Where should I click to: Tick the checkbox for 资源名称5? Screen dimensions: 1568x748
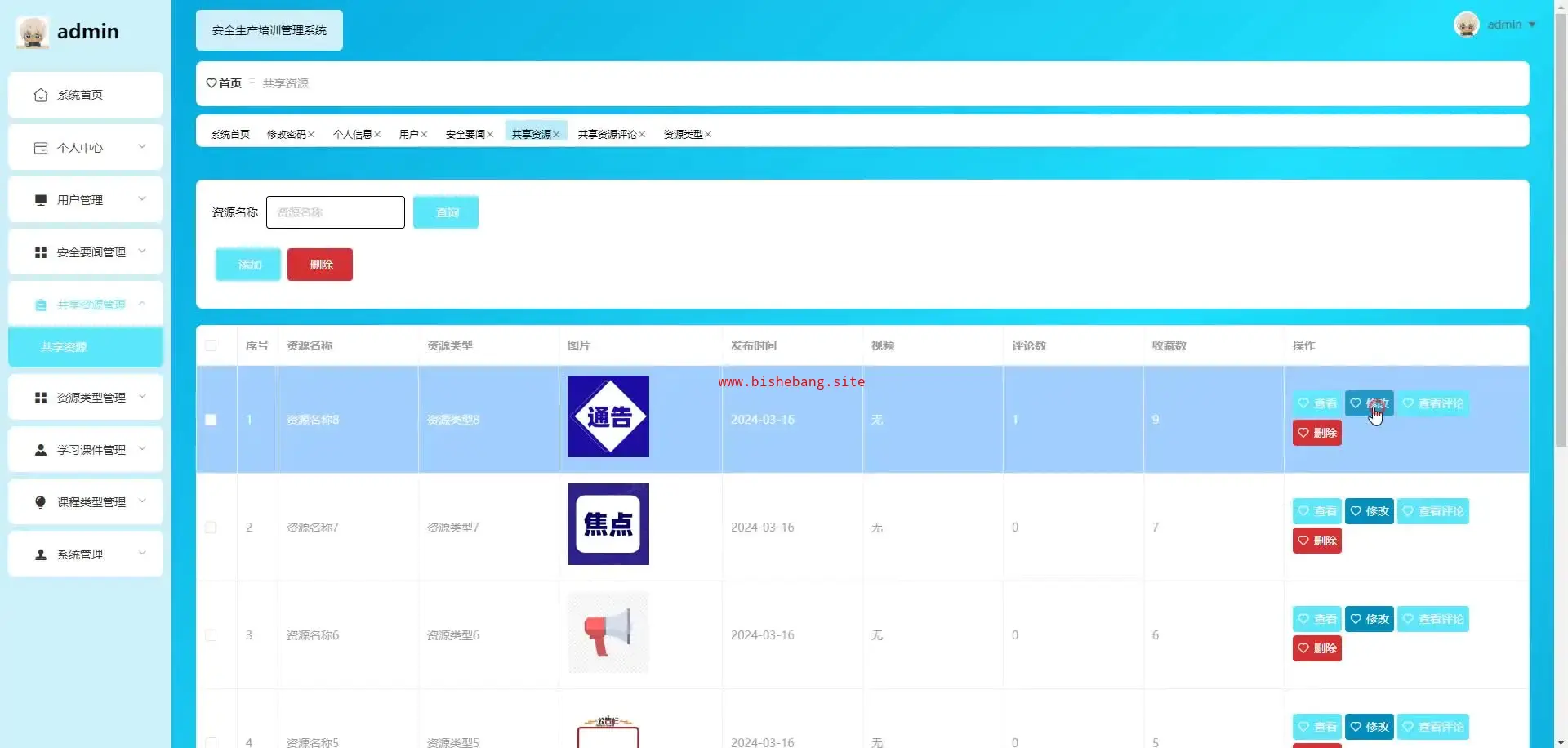point(211,742)
